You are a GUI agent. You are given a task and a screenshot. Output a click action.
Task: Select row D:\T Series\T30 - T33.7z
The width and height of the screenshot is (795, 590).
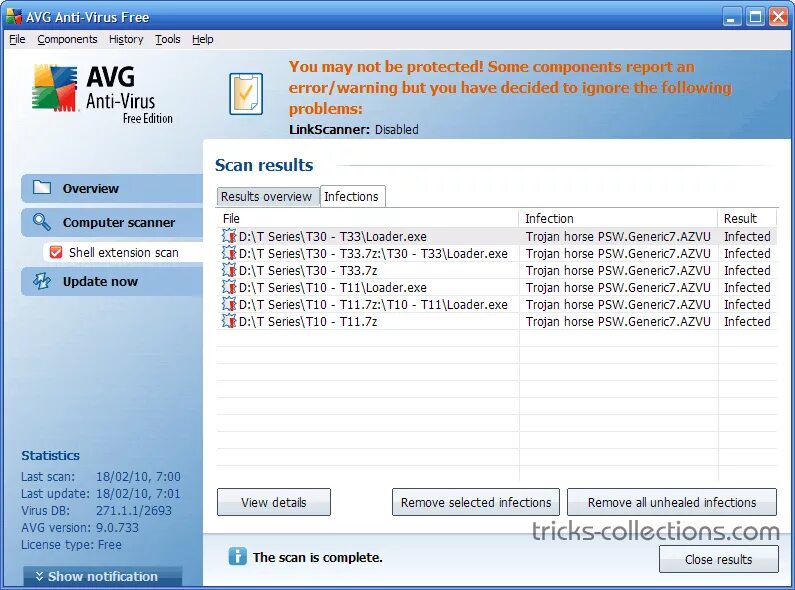pos(497,270)
